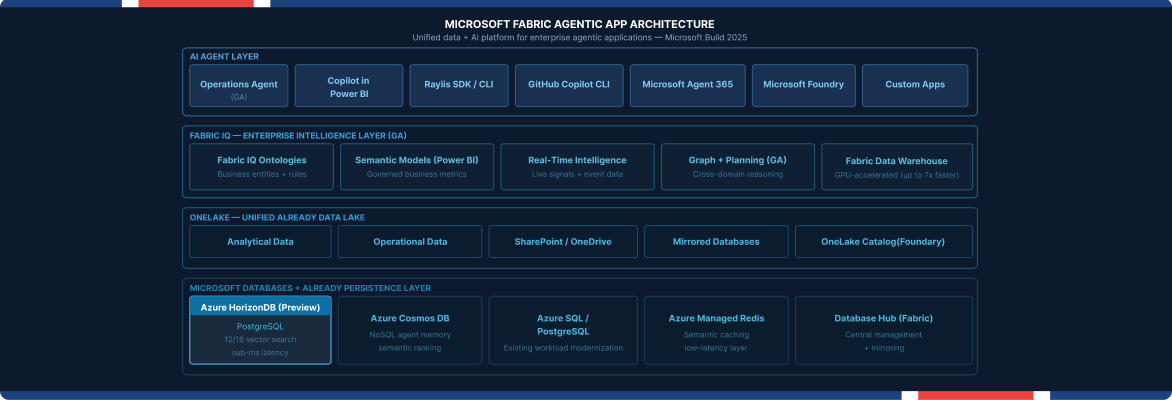This screenshot has width=1172, height=400.
Task: Click the OneLake Catalog(Foundary) box
Action: [883, 241]
